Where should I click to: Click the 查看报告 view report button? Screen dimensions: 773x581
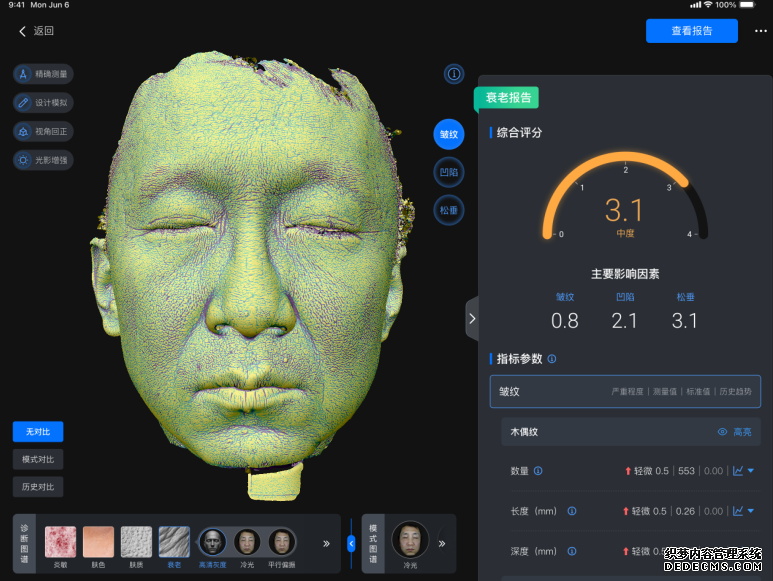coord(692,31)
